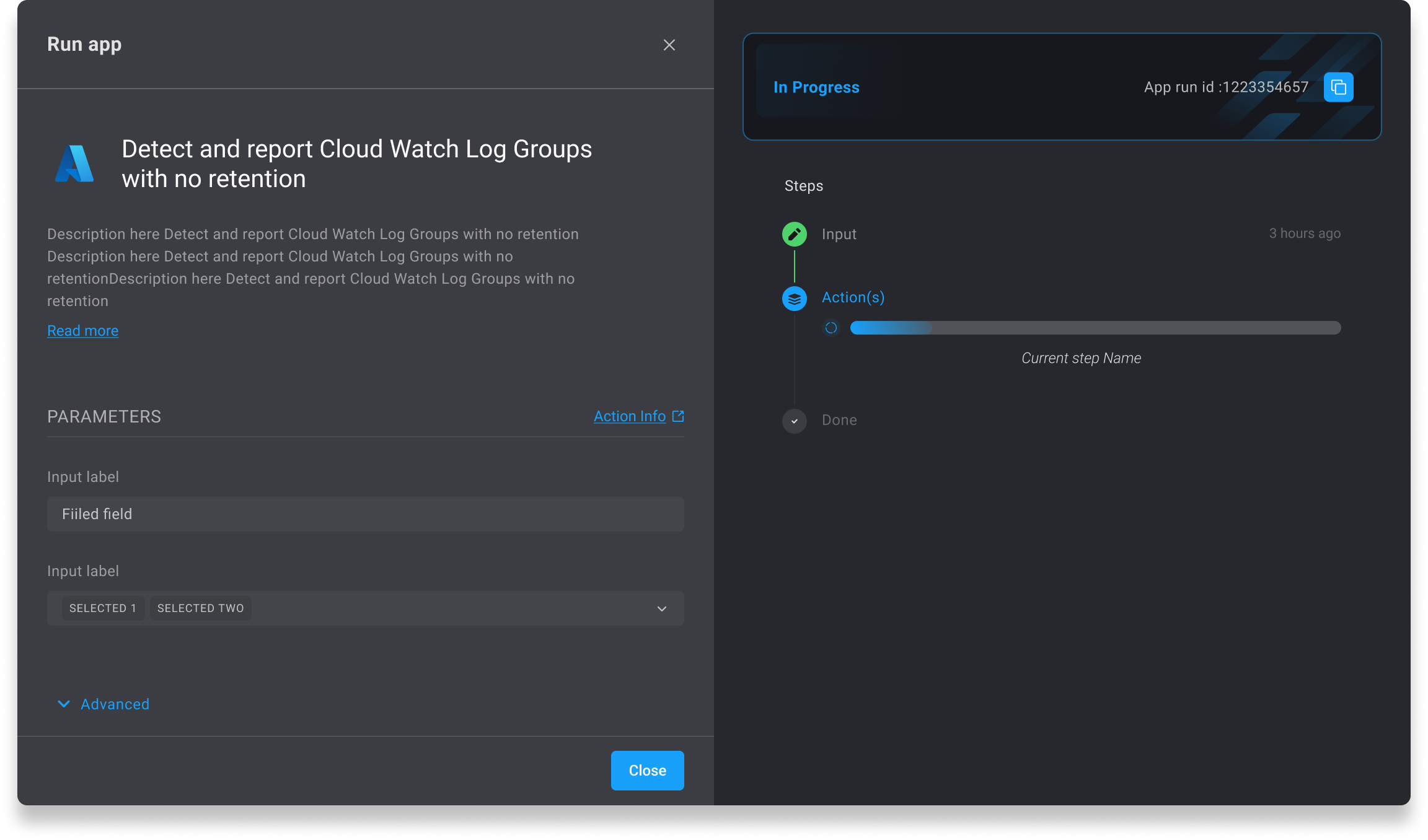Viewport: 1428px width, 840px height.
Task: Click the App run id :1223354657 text
Action: (1226, 87)
